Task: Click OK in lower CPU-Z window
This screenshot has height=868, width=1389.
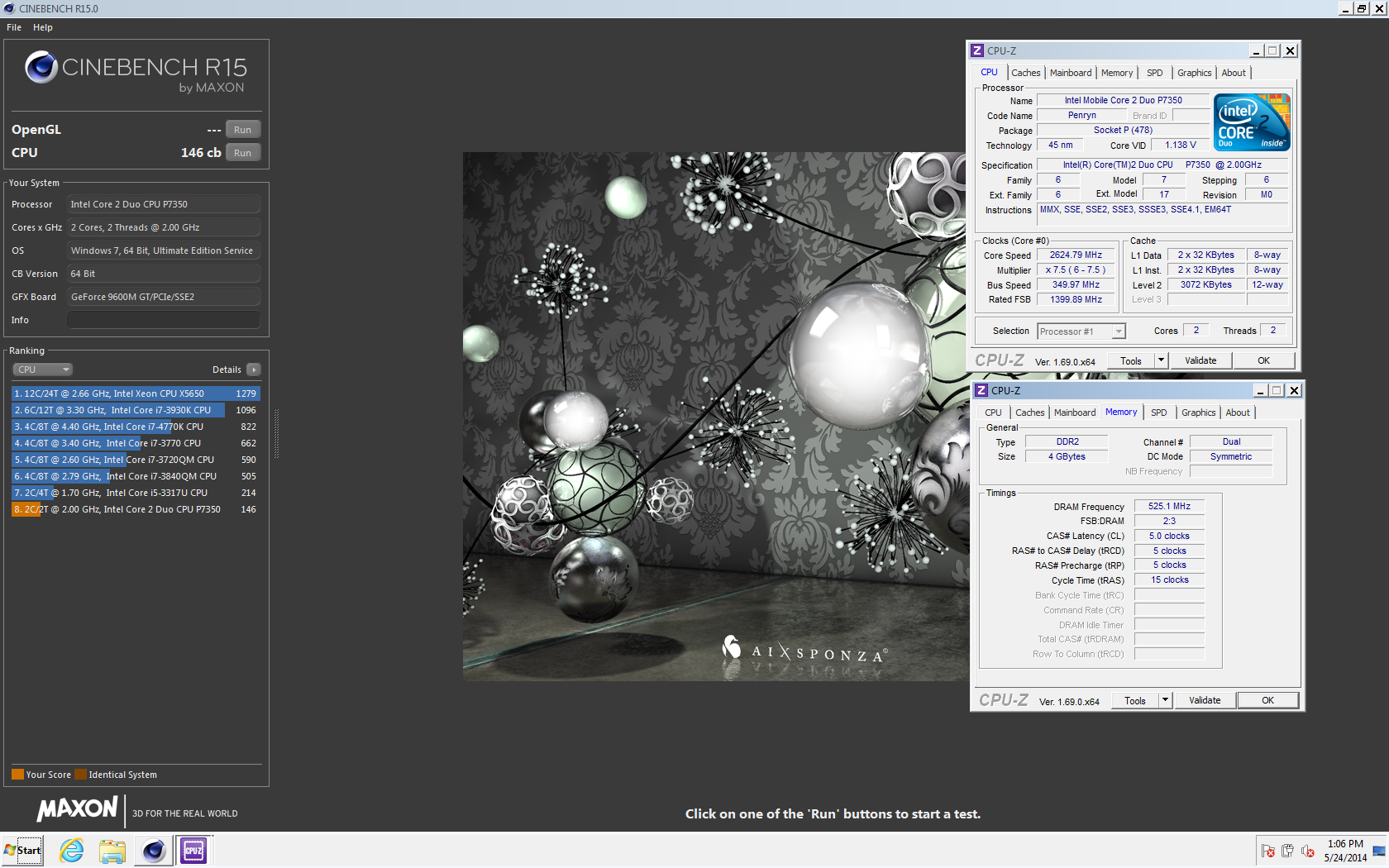Action: [1268, 700]
